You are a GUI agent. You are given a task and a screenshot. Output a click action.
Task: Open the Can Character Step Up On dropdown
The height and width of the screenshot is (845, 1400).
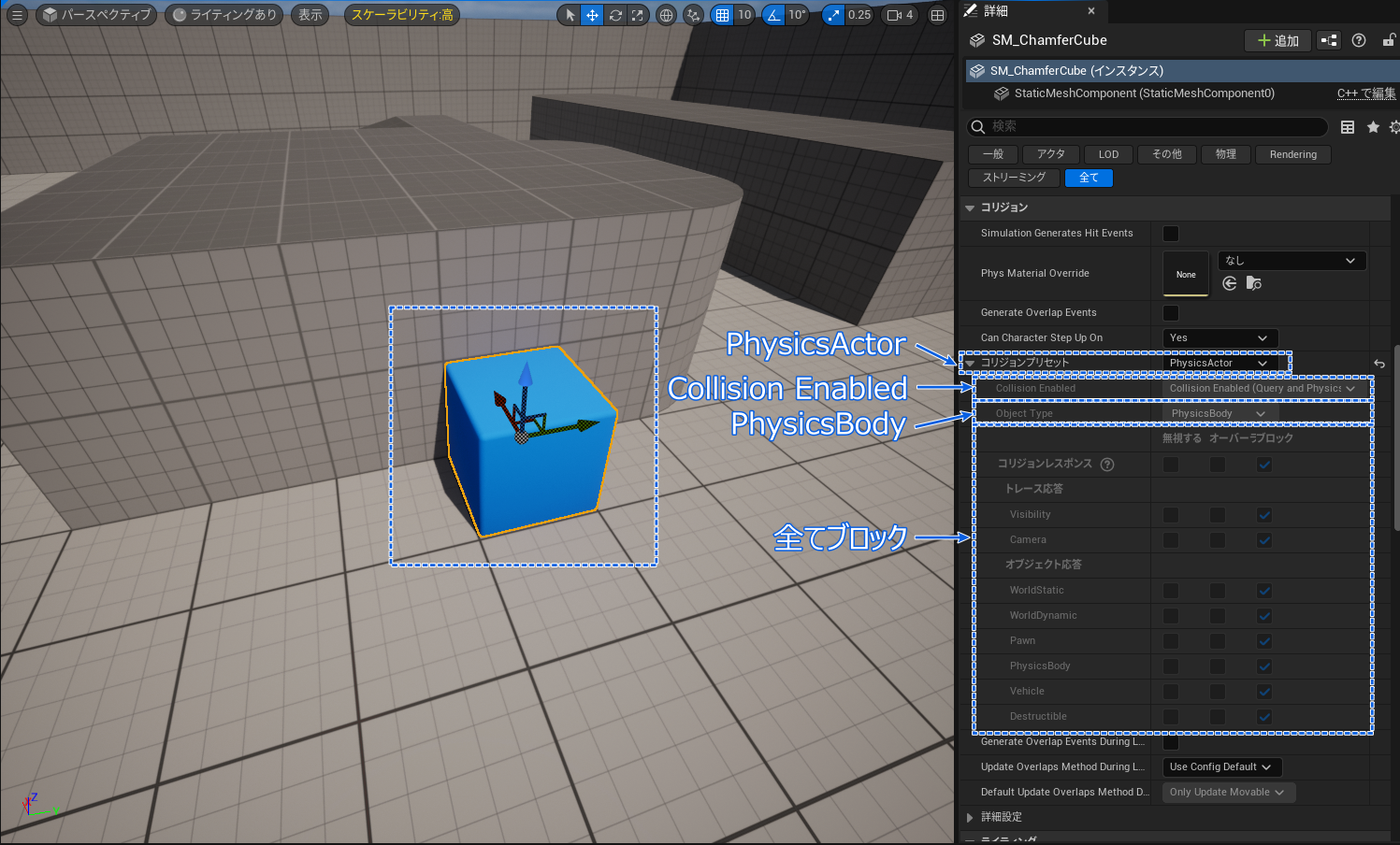1220,337
